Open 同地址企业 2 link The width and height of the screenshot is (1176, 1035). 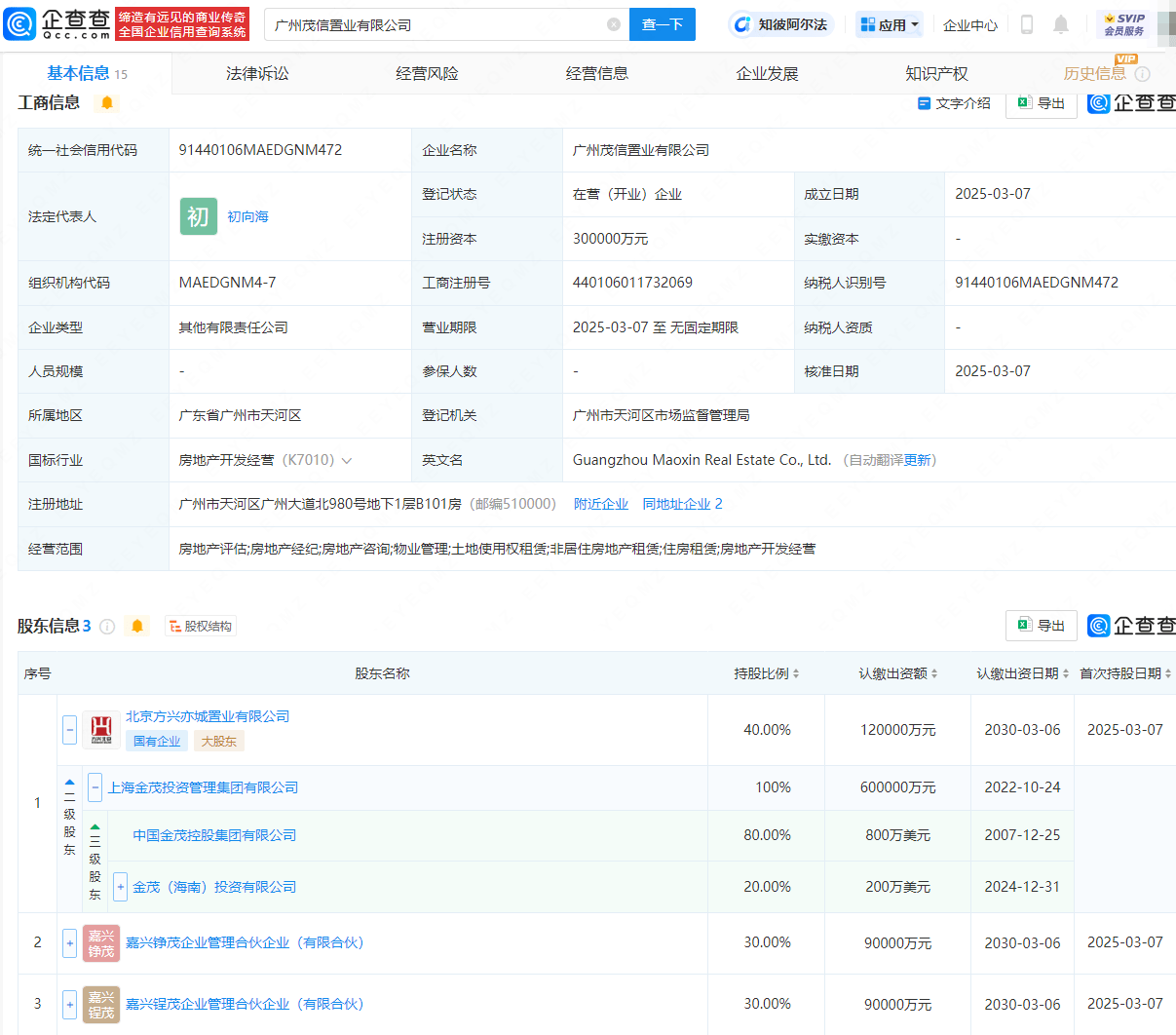point(682,504)
